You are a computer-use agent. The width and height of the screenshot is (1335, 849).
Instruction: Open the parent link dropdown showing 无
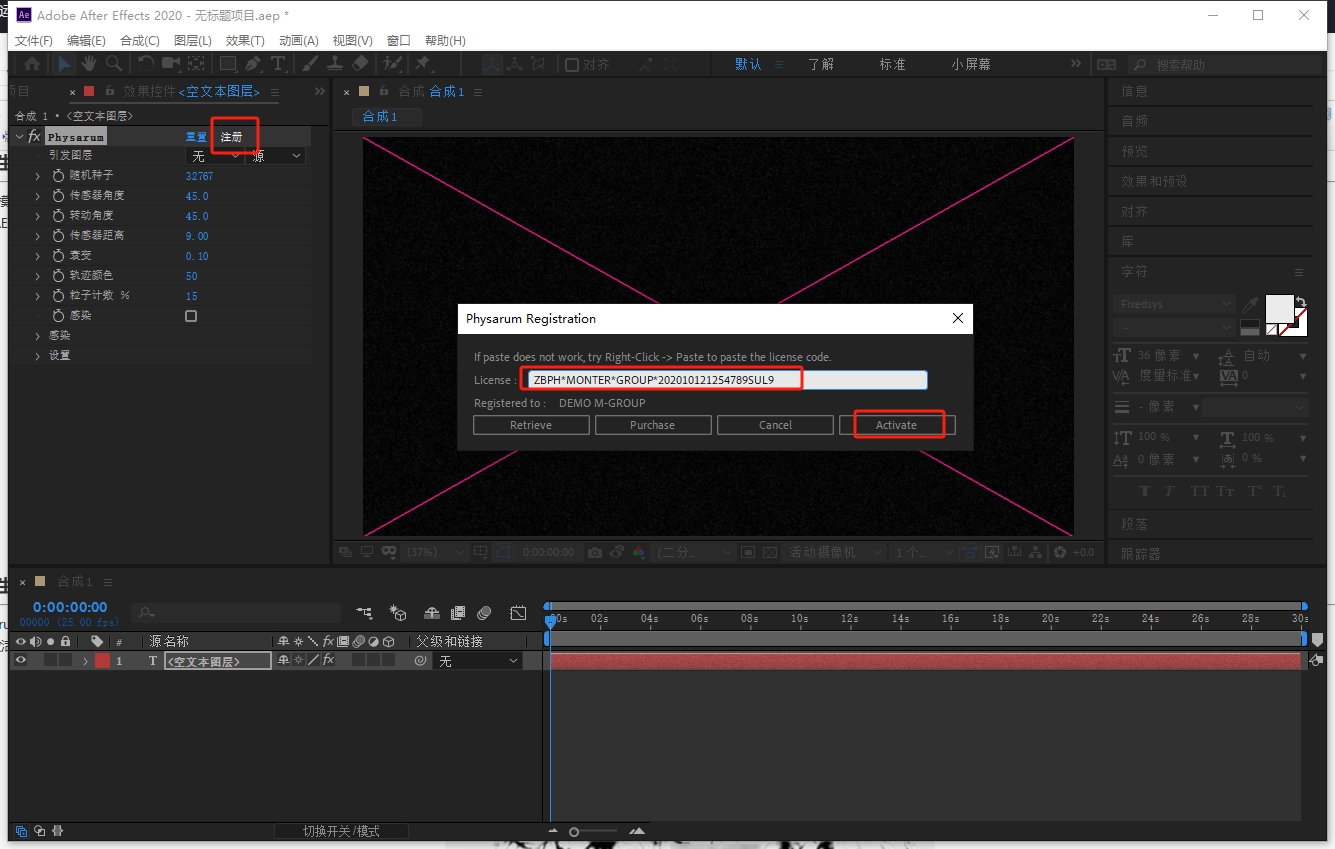tap(479, 661)
